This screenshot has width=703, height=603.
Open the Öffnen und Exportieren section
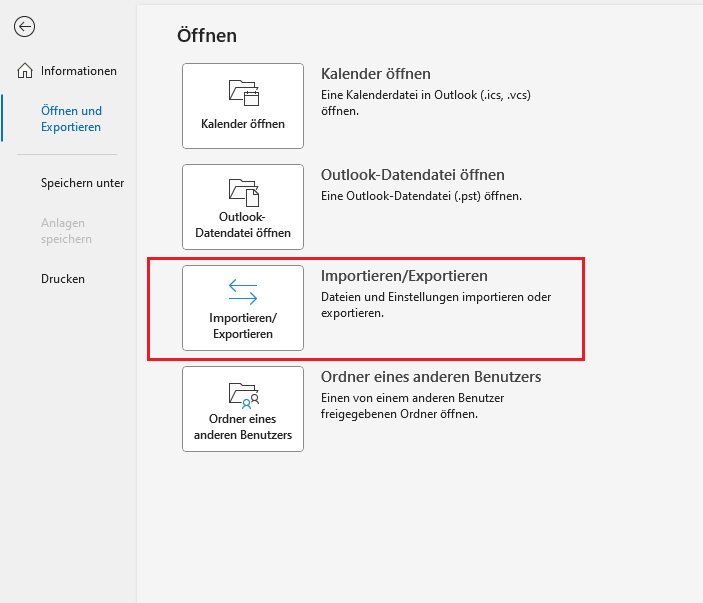click(x=71, y=119)
